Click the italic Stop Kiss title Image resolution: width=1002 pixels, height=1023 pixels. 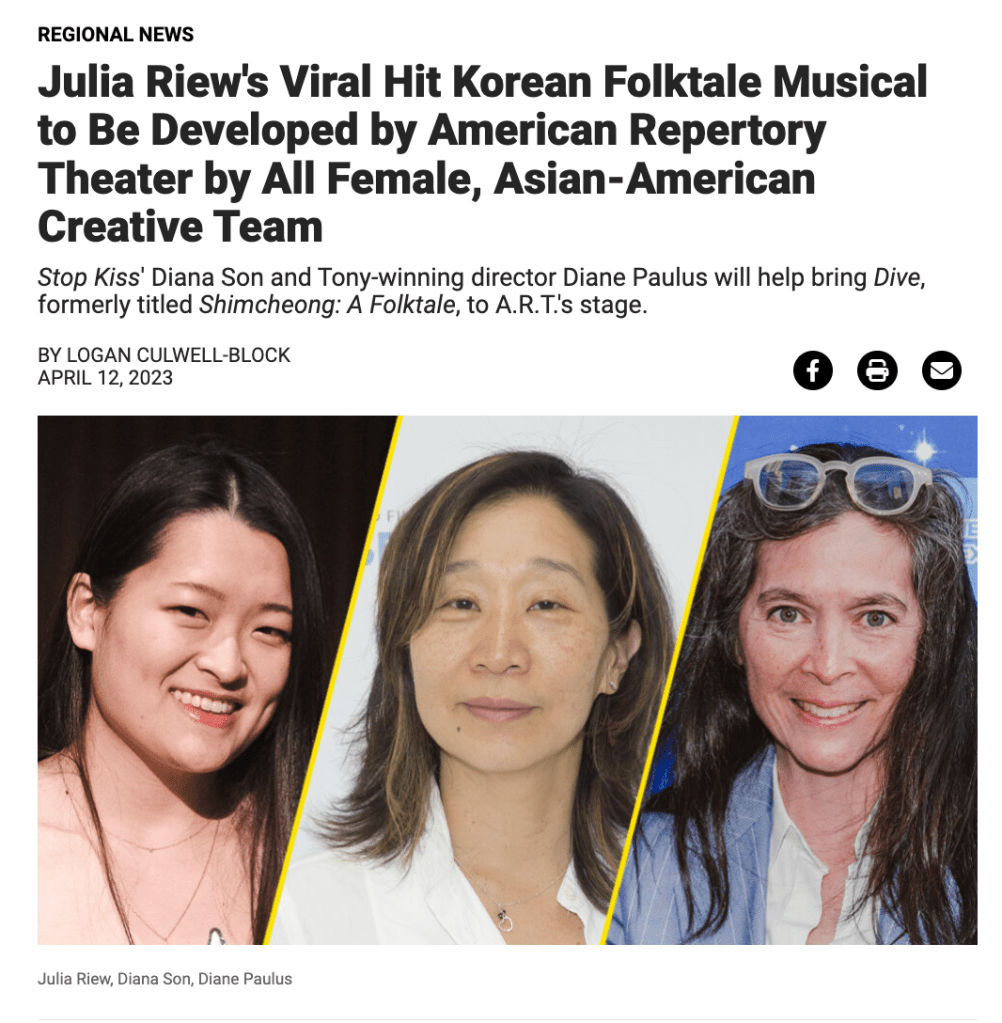pyautogui.click(x=89, y=278)
